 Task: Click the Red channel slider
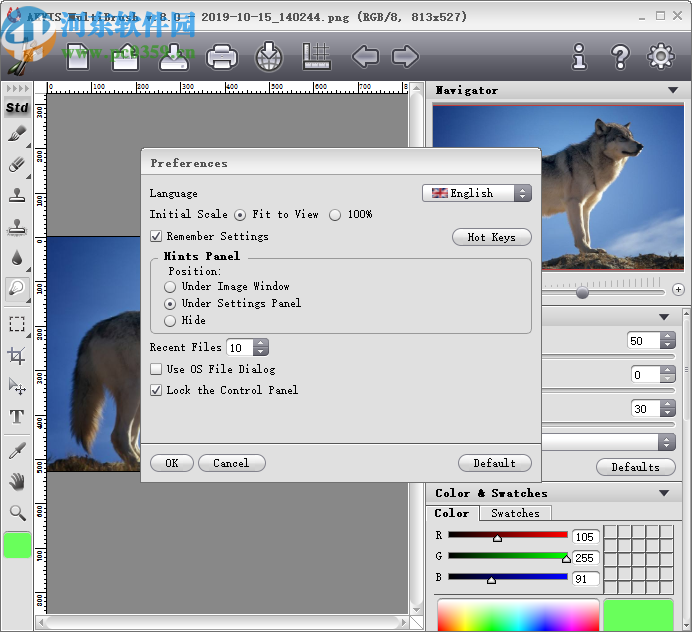[508, 535]
